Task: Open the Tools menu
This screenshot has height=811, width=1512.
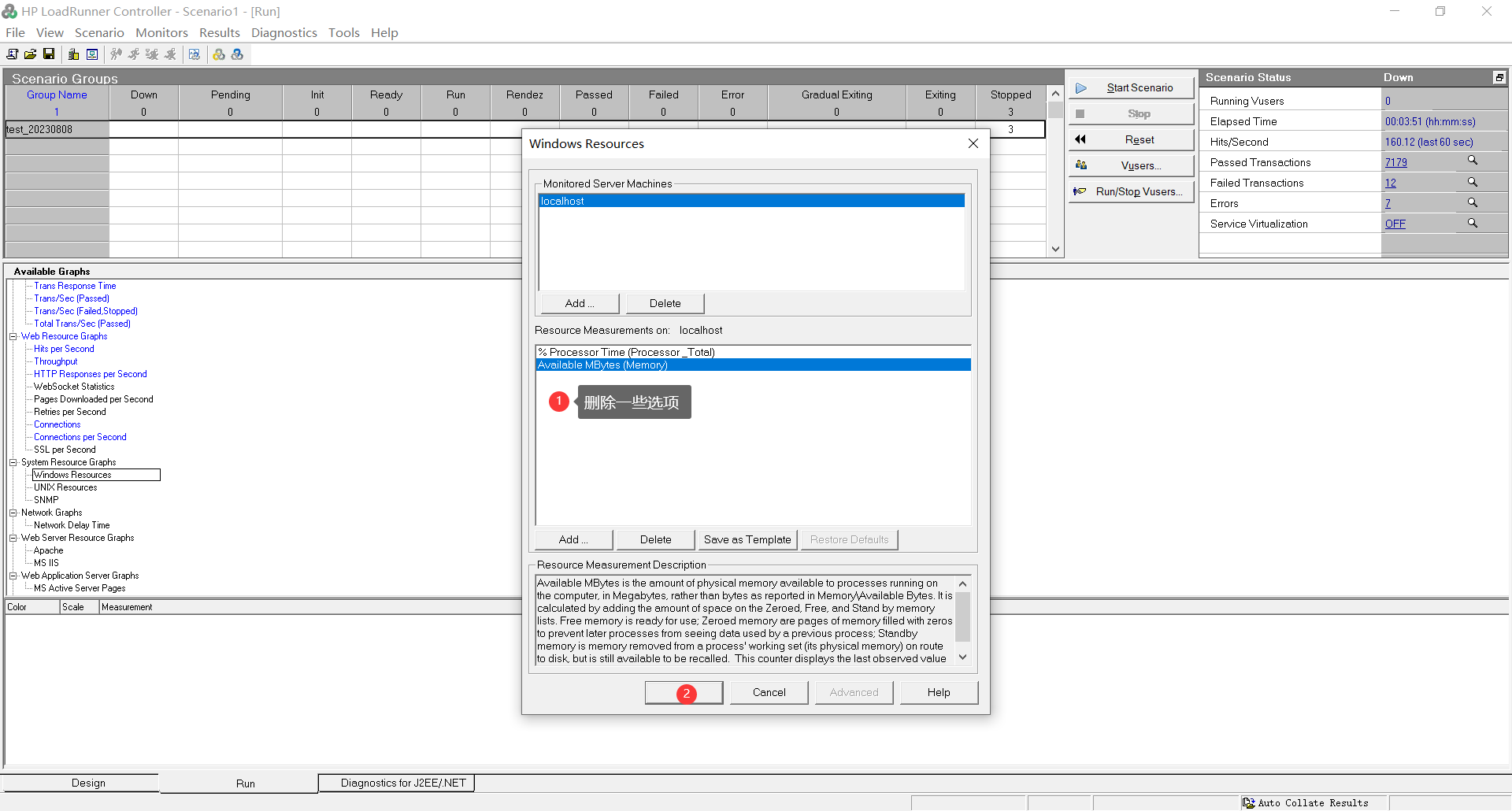Action: point(343,32)
